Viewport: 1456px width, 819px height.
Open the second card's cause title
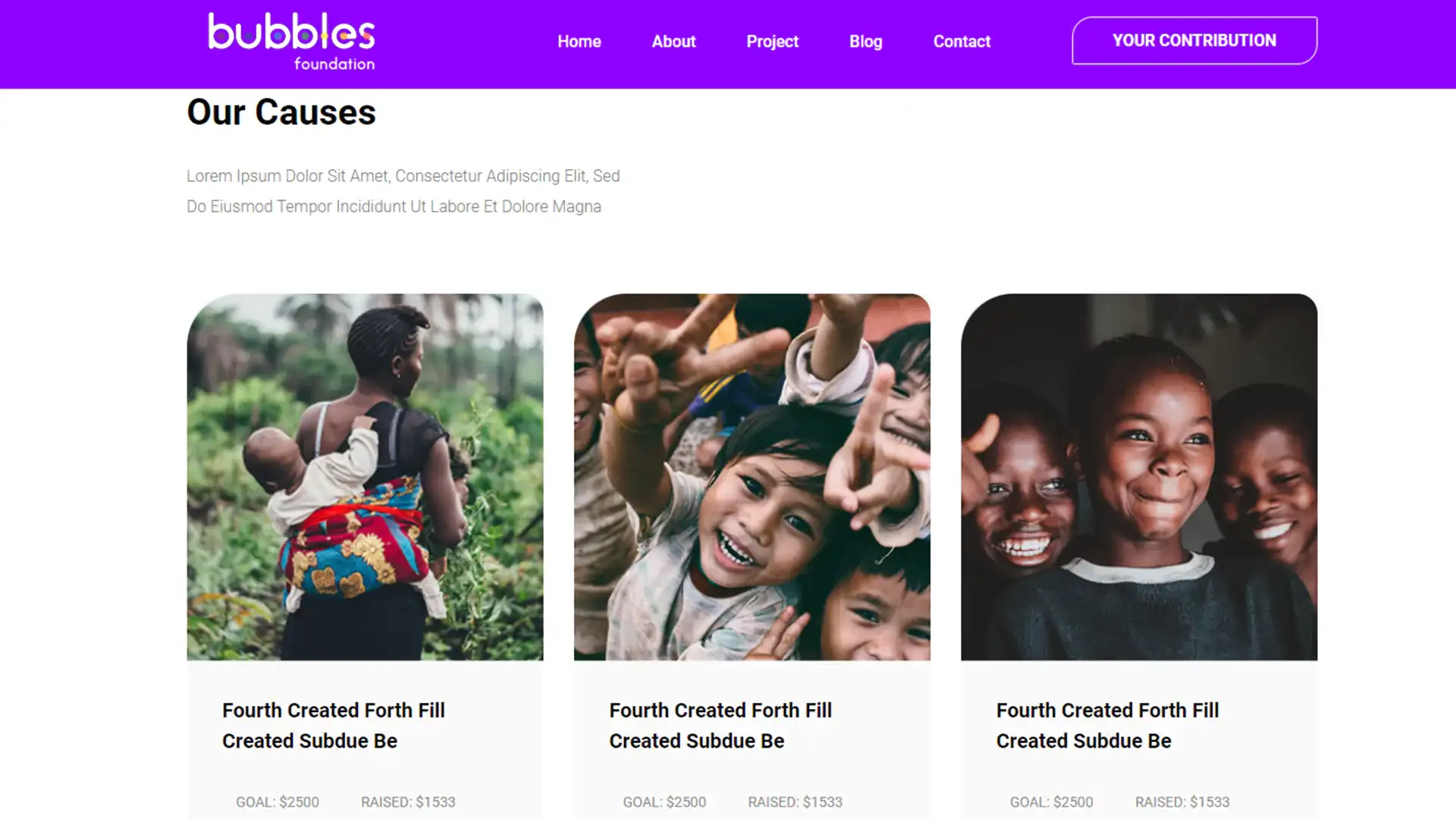point(720,725)
